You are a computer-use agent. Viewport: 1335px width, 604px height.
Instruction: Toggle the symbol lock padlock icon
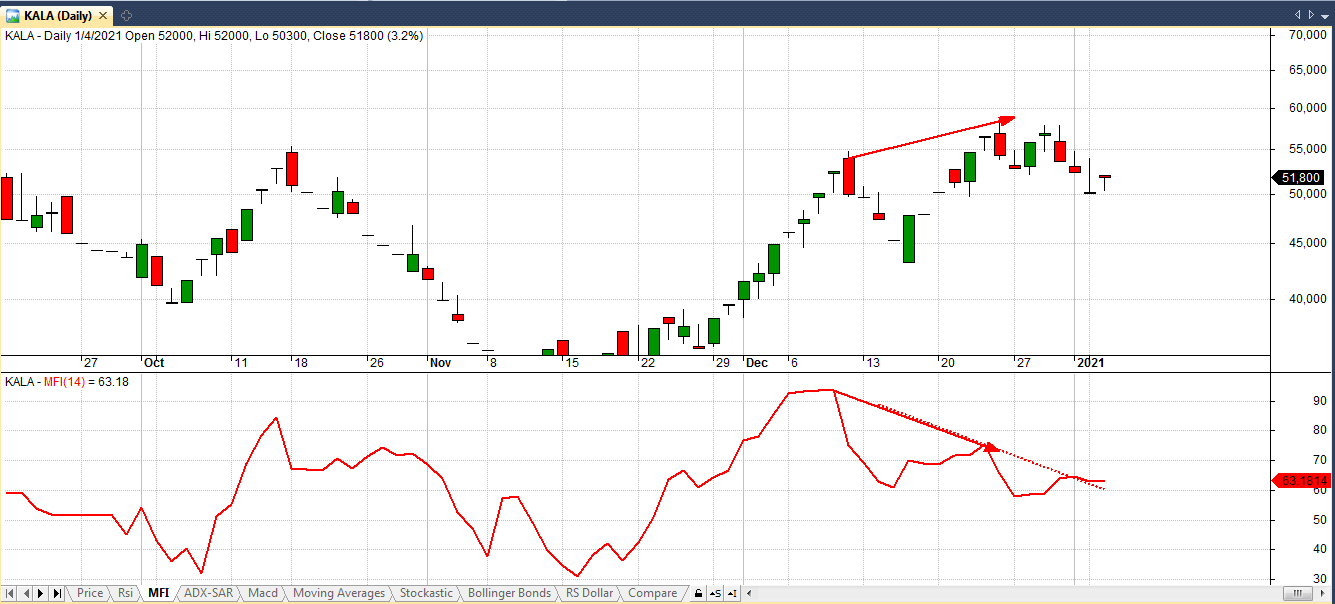point(698,593)
